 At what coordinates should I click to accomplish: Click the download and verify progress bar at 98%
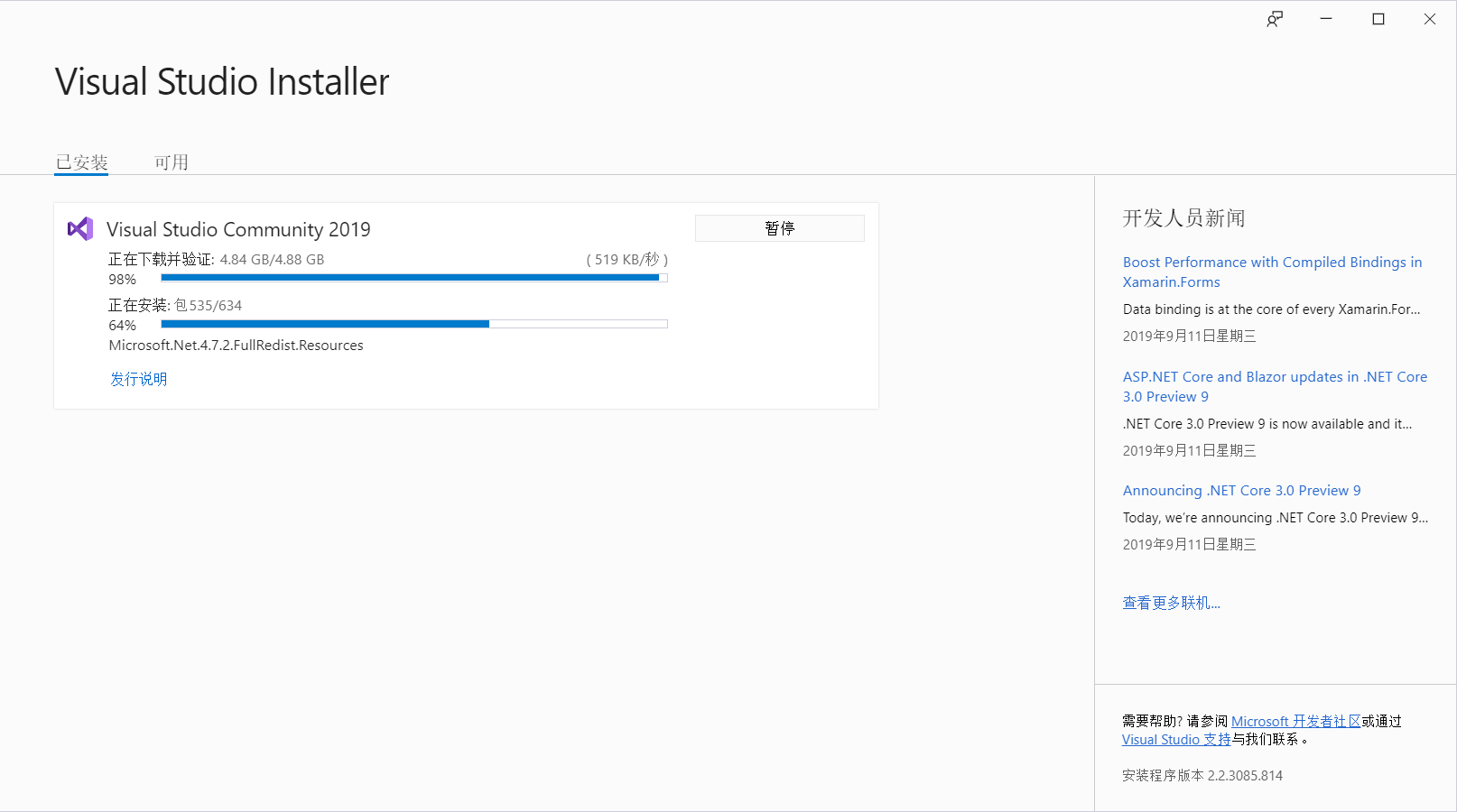coord(414,278)
